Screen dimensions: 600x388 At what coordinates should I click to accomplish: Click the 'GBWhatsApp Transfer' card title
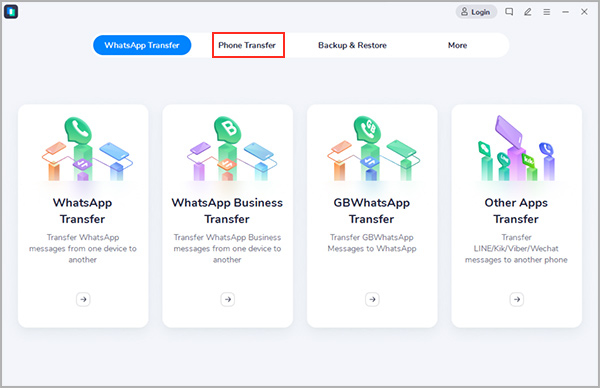pyautogui.click(x=372, y=211)
